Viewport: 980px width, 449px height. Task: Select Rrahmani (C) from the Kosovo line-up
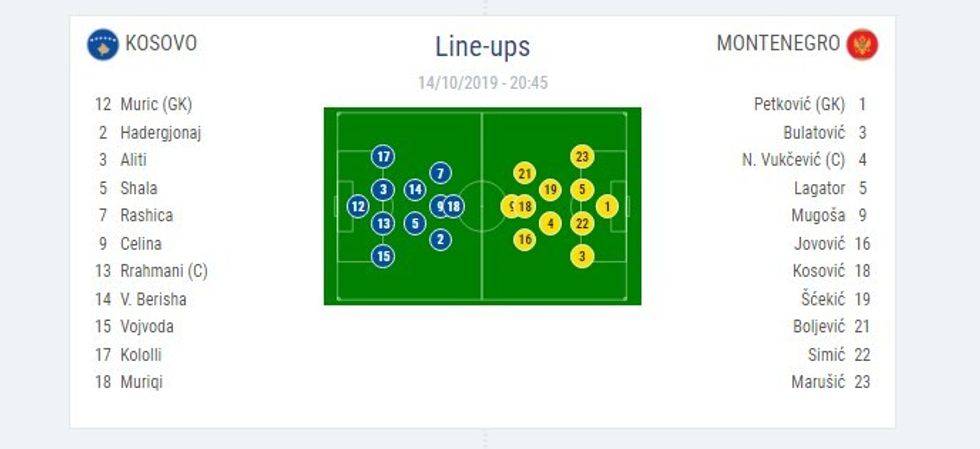point(164,271)
